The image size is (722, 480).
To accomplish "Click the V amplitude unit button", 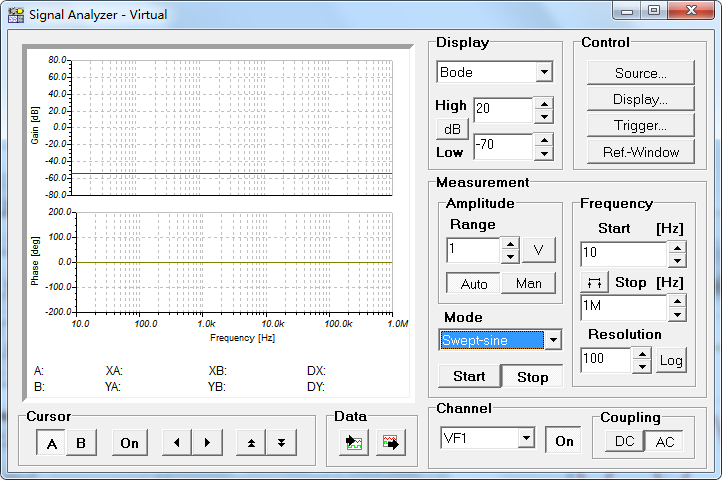I will [x=538, y=250].
